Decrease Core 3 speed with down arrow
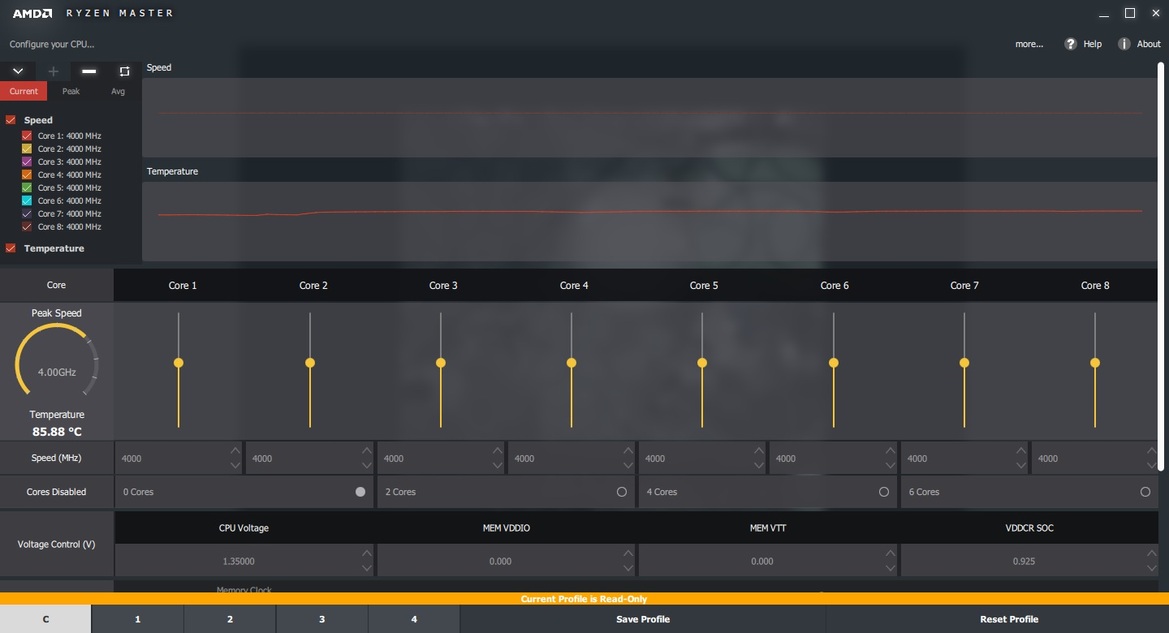This screenshot has height=633, width=1169. (497, 465)
